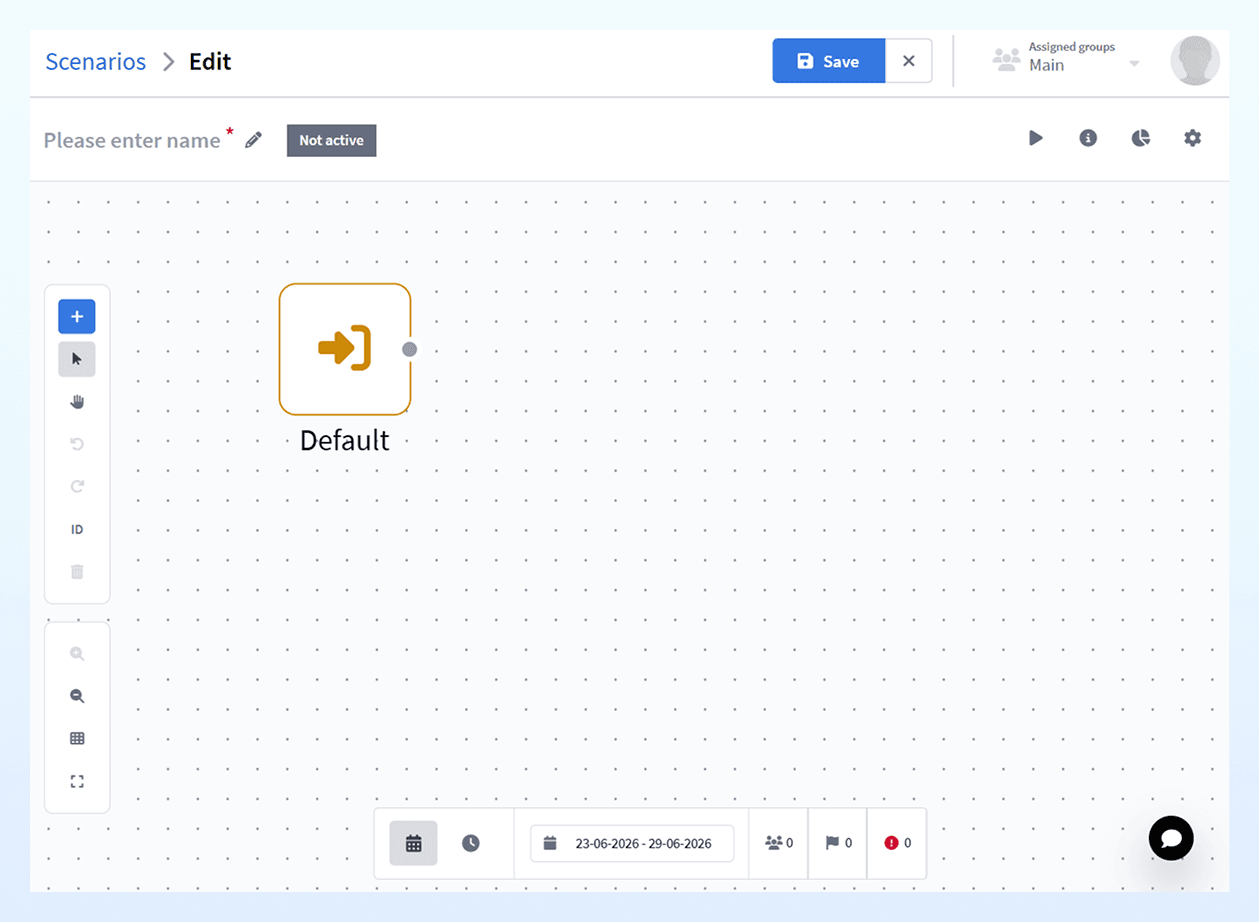
Task: Click the Edit breadcrumb text
Action: tap(210, 61)
